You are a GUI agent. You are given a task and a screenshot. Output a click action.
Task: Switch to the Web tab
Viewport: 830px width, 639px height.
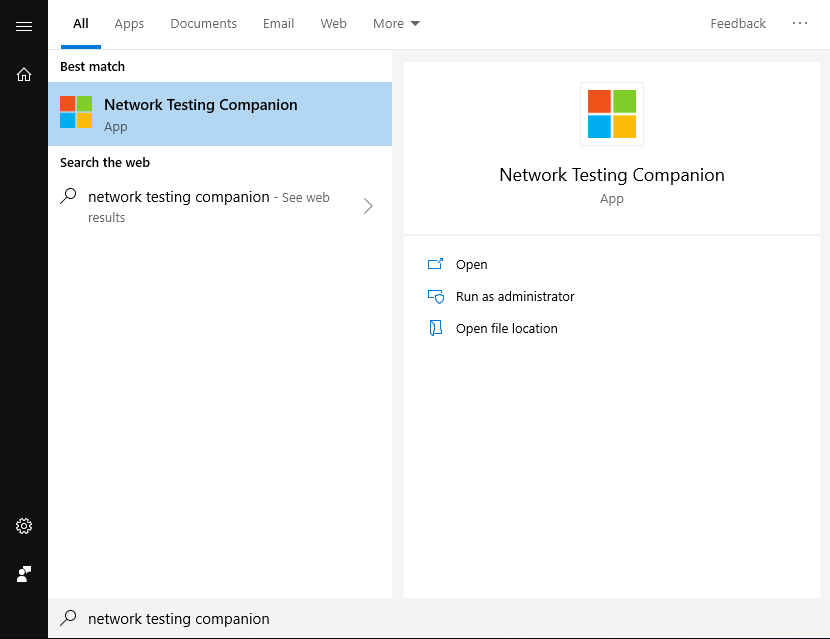[x=333, y=24]
